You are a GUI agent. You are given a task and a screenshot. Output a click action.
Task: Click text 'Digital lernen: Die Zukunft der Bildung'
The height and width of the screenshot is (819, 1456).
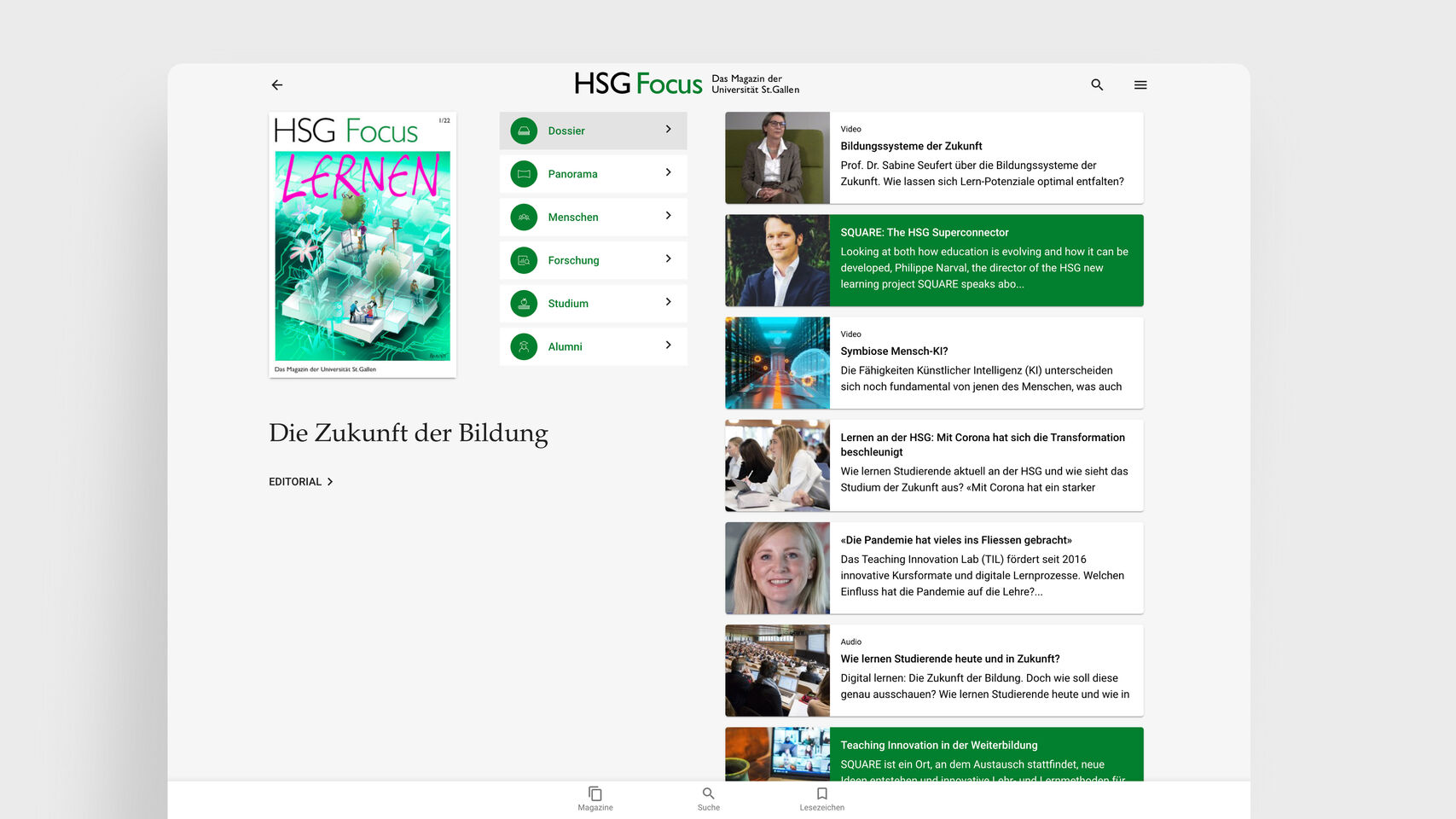[931, 678]
